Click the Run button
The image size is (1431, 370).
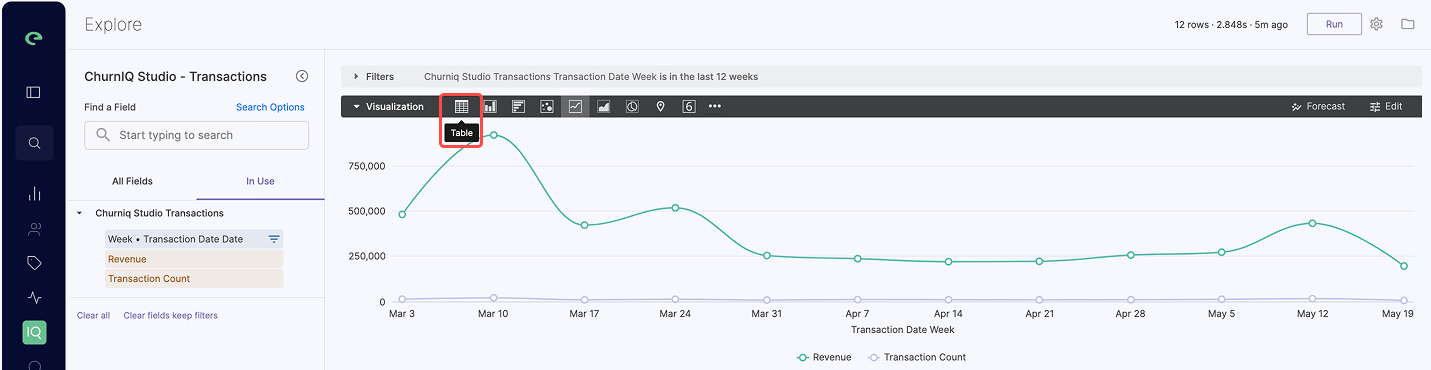click(x=1334, y=24)
